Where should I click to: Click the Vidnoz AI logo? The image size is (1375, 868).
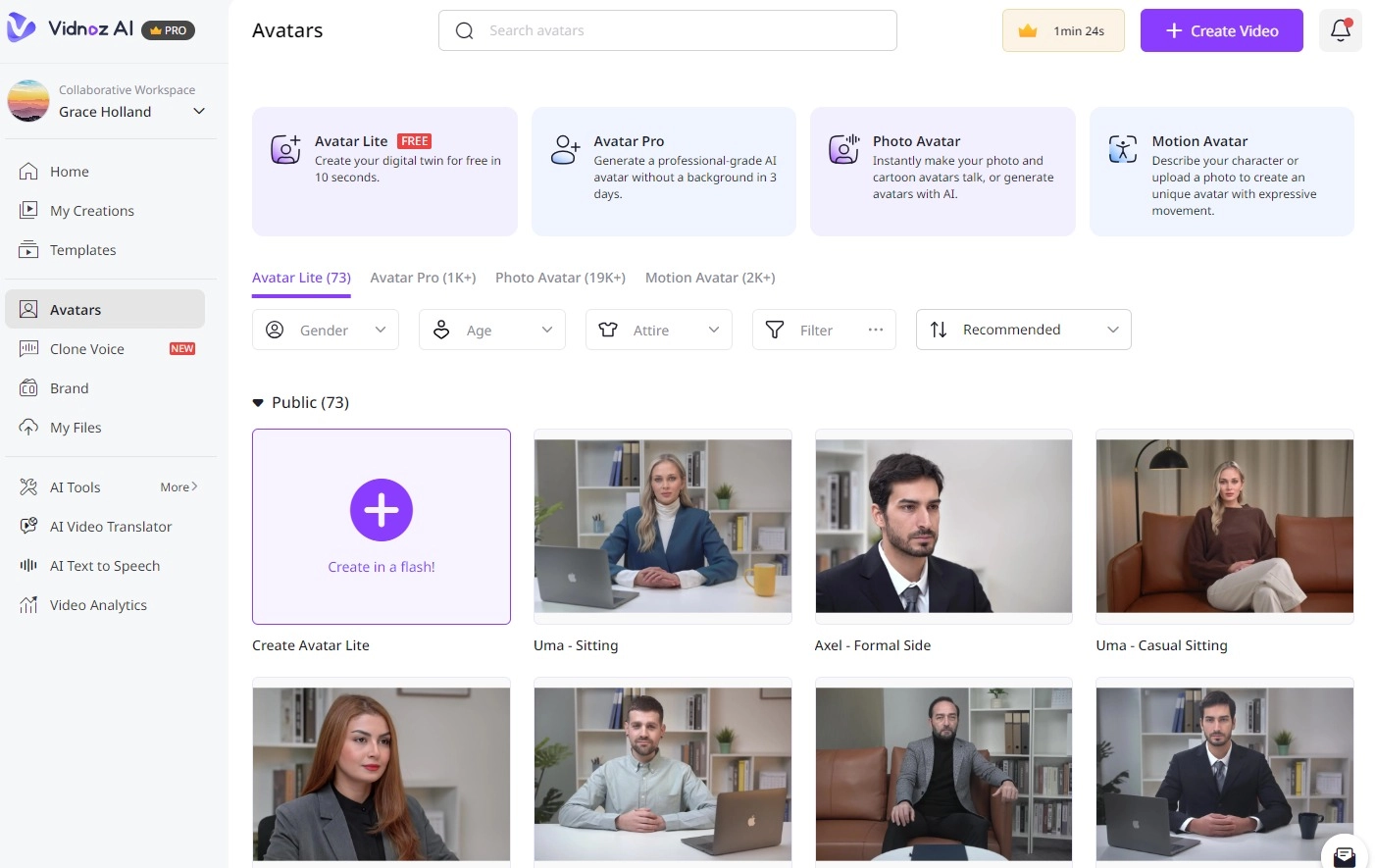(x=71, y=29)
